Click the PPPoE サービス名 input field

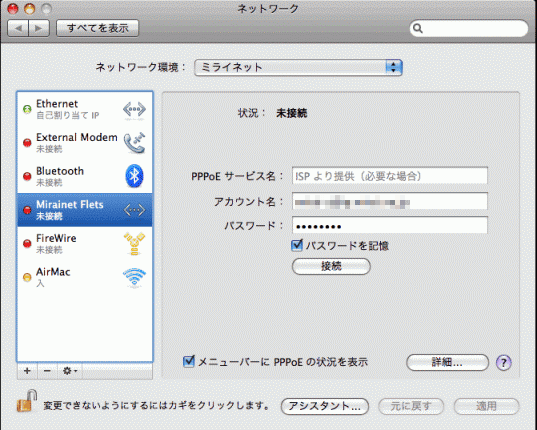pyautogui.click(x=390, y=176)
